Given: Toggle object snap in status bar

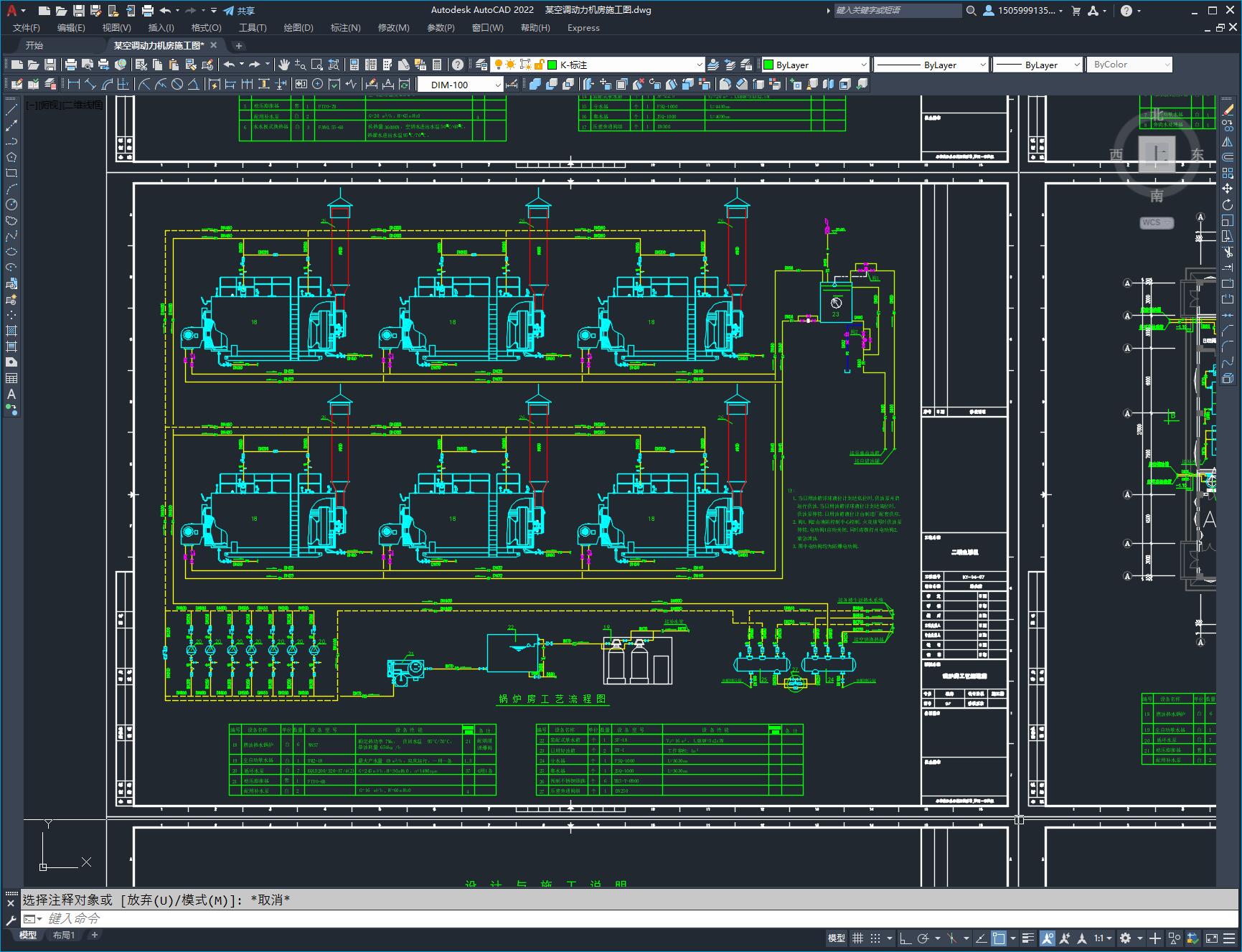Looking at the screenshot, I should tap(998, 938).
